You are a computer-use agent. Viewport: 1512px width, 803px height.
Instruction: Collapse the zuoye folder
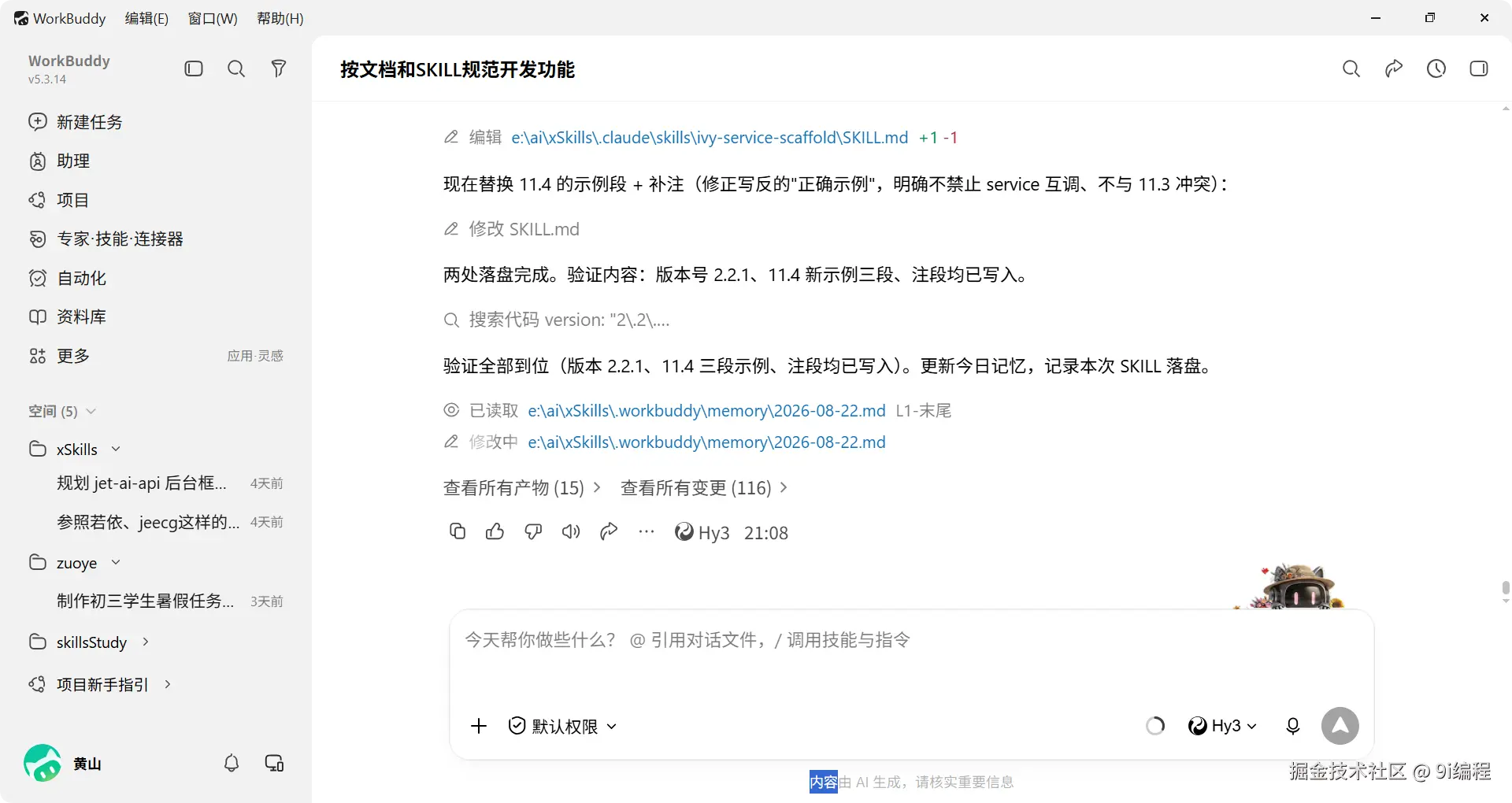[116, 562]
